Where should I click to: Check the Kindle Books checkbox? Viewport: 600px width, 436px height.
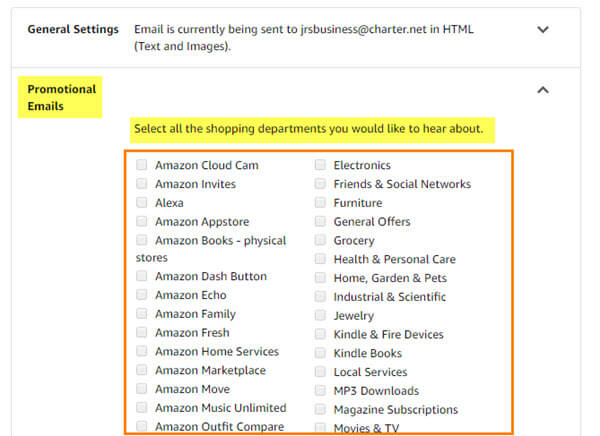click(320, 353)
